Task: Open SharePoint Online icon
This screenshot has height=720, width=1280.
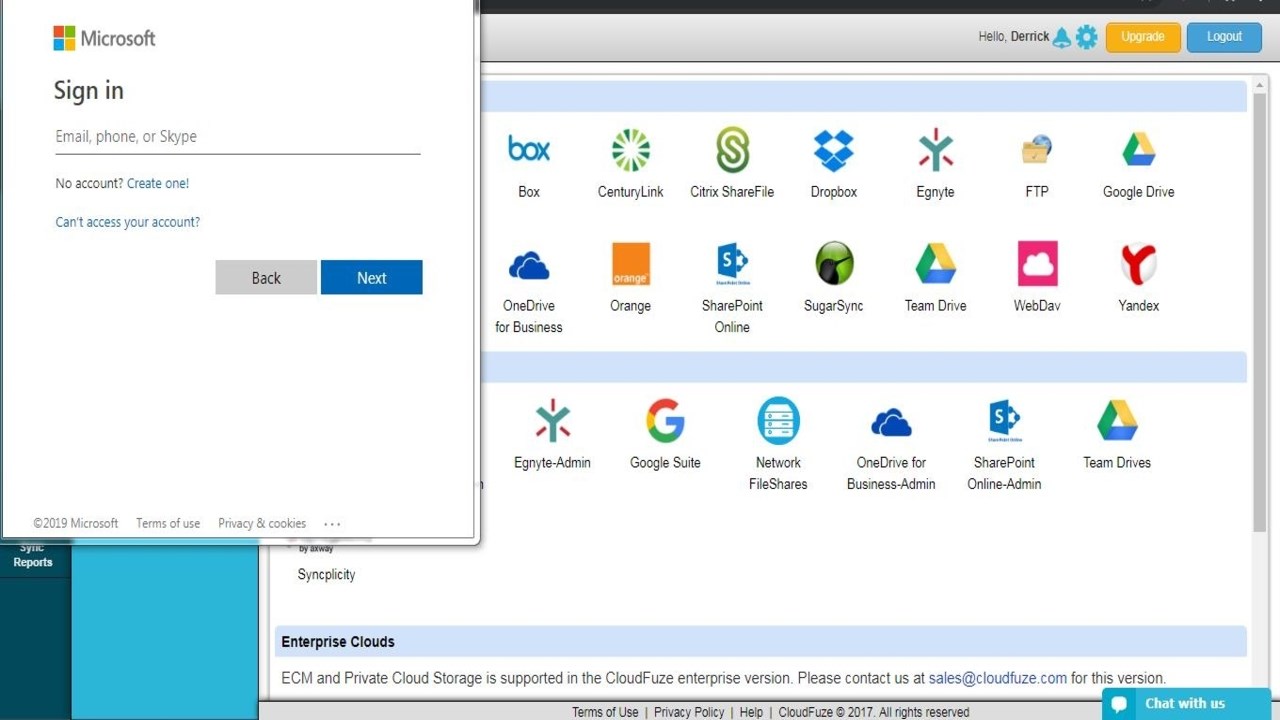Action: (732, 263)
